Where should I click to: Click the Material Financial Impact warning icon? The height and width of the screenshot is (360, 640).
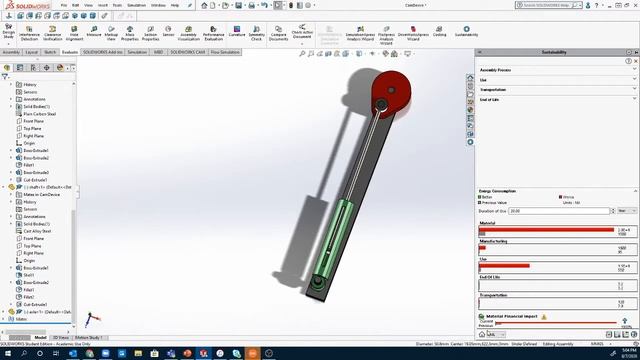[x=544, y=317]
